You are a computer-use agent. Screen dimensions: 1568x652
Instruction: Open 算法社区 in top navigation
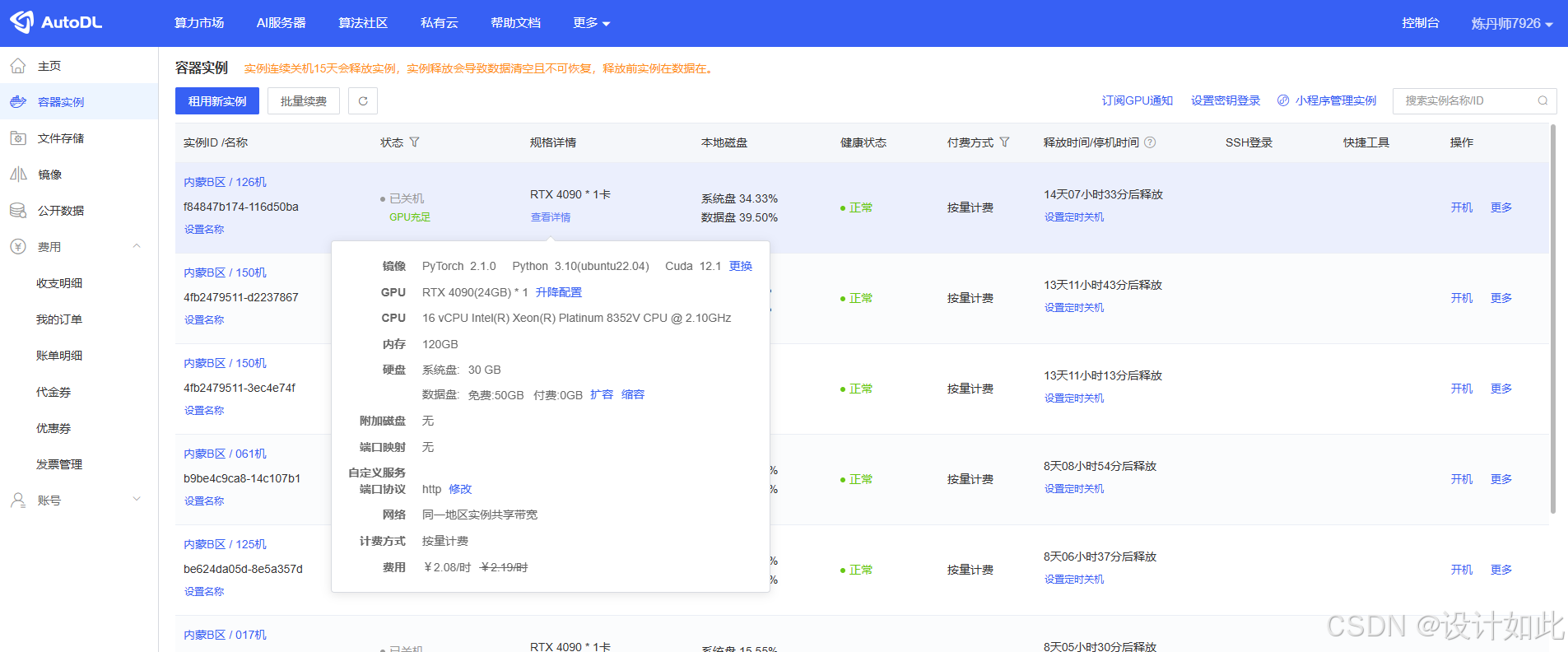363,23
